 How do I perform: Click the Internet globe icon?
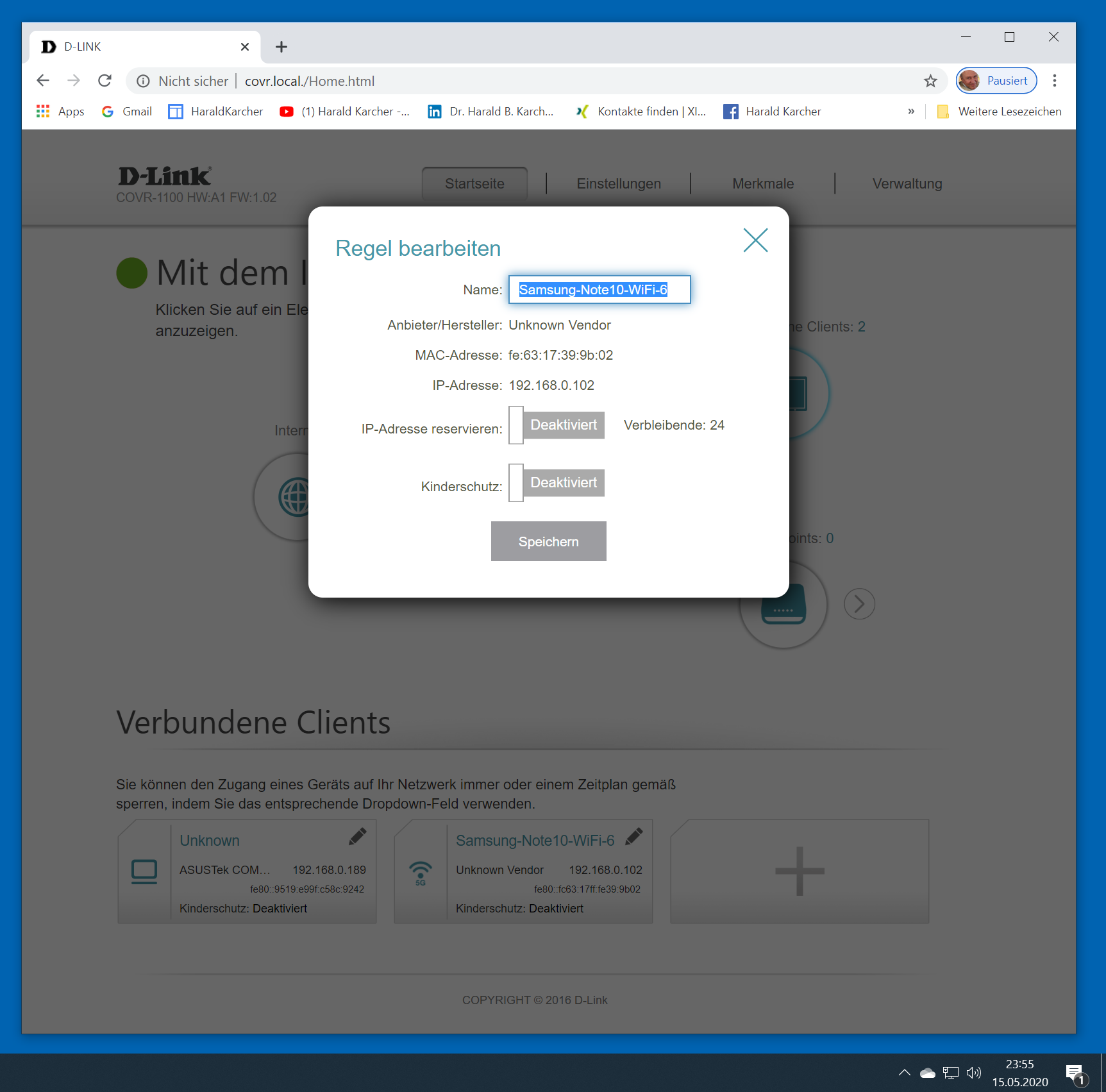click(x=294, y=497)
